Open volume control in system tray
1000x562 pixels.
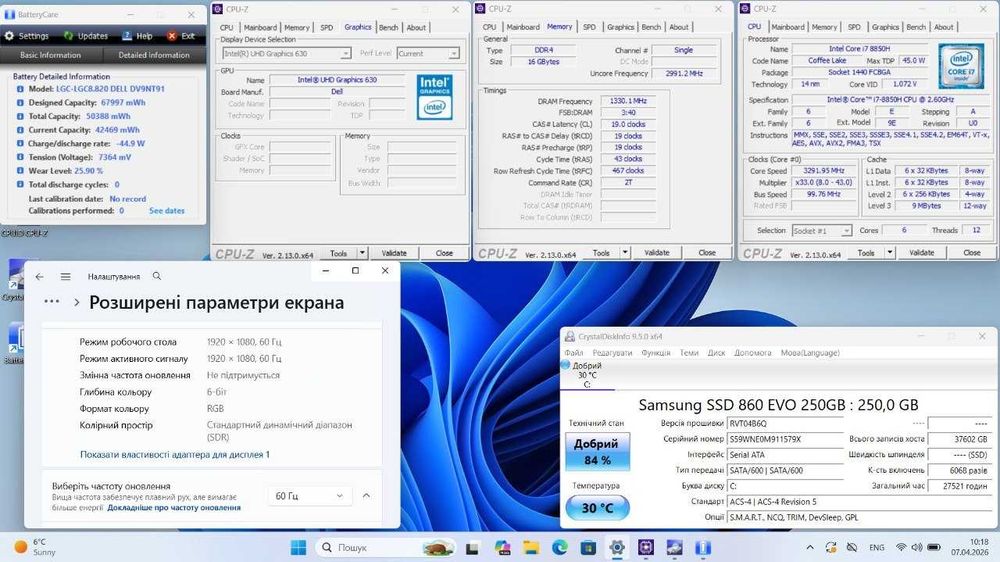click(917, 547)
